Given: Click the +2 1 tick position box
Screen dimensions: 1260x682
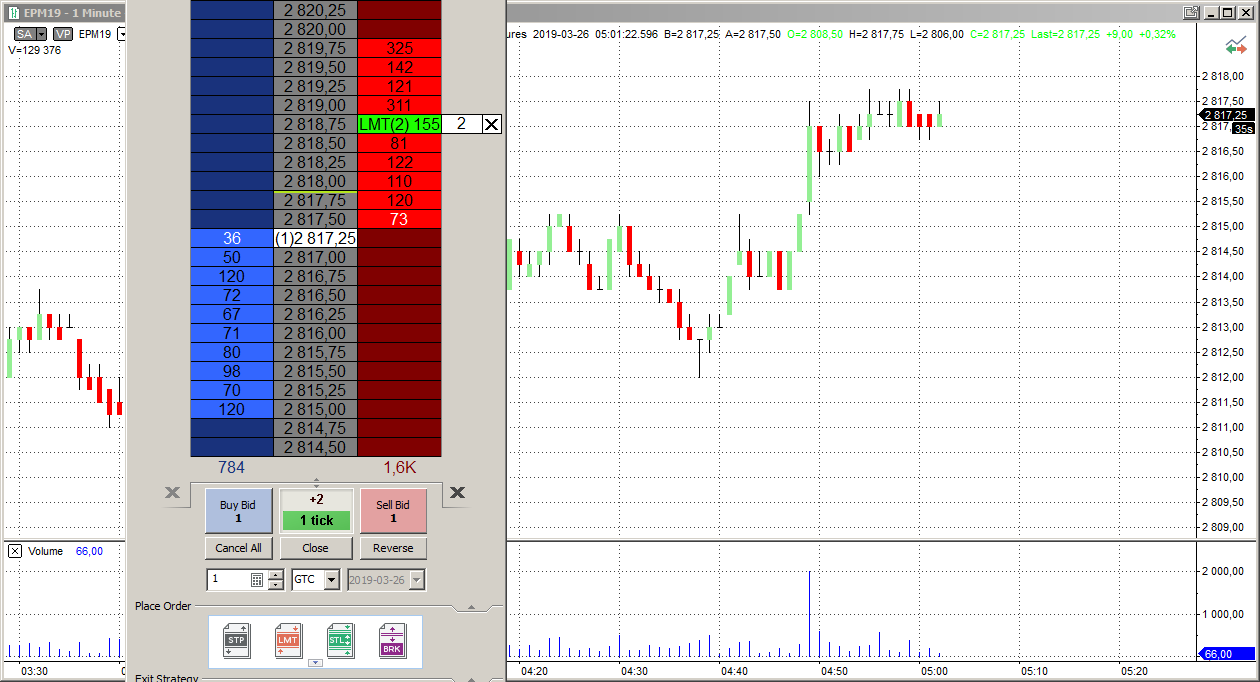Looking at the screenshot, I should click(316, 510).
